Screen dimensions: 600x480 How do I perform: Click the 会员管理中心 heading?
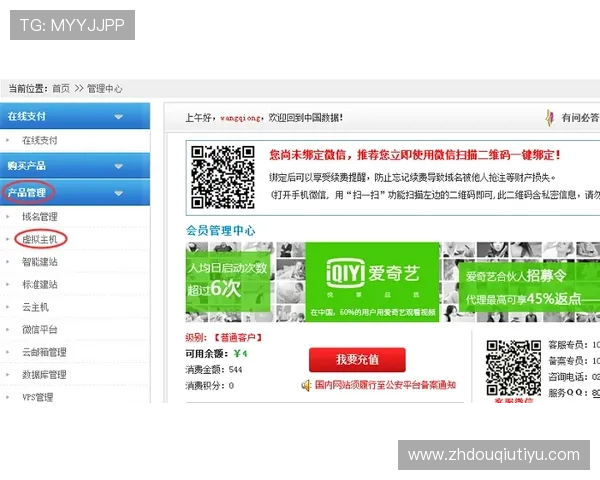tap(220, 230)
